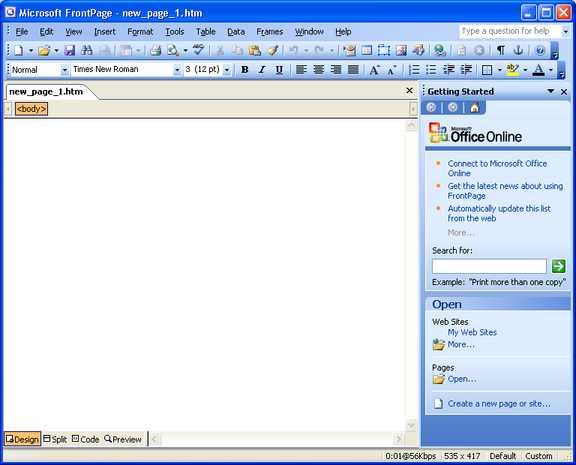Toggle Bold formatting
The height and width of the screenshot is (465, 576).
(244, 69)
